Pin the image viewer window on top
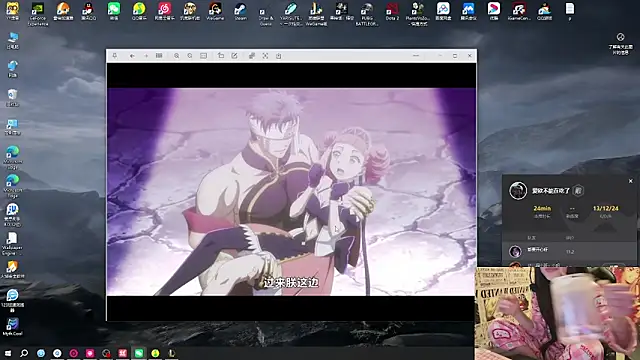The height and width of the screenshot is (360, 640). pos(115,56)
